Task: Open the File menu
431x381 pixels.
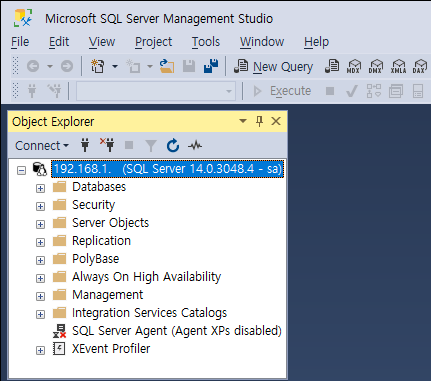Action: (x=20, y=42)
